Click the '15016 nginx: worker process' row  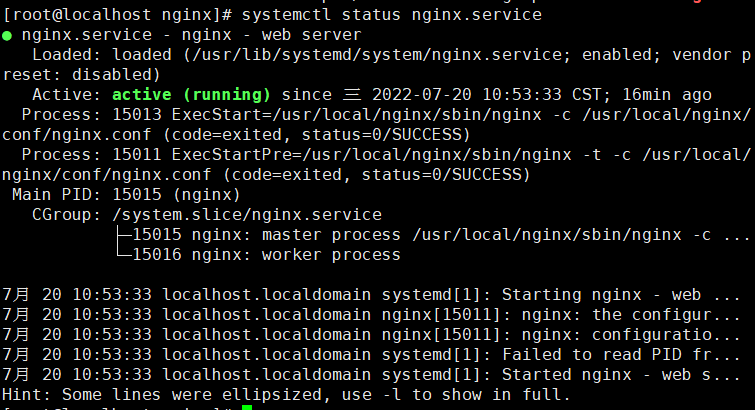(266, 255)
